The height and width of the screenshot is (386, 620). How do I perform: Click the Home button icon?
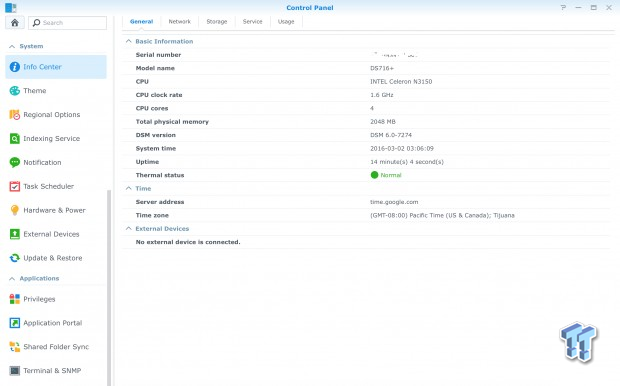tap(15, 23)
